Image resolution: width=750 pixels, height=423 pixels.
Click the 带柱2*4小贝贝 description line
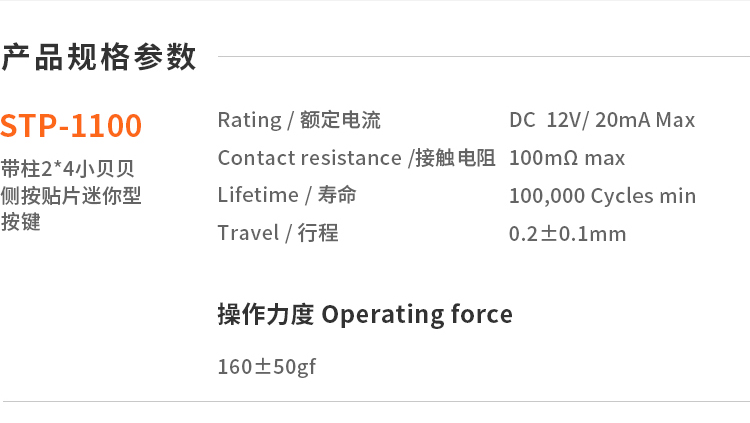[67, 168]
